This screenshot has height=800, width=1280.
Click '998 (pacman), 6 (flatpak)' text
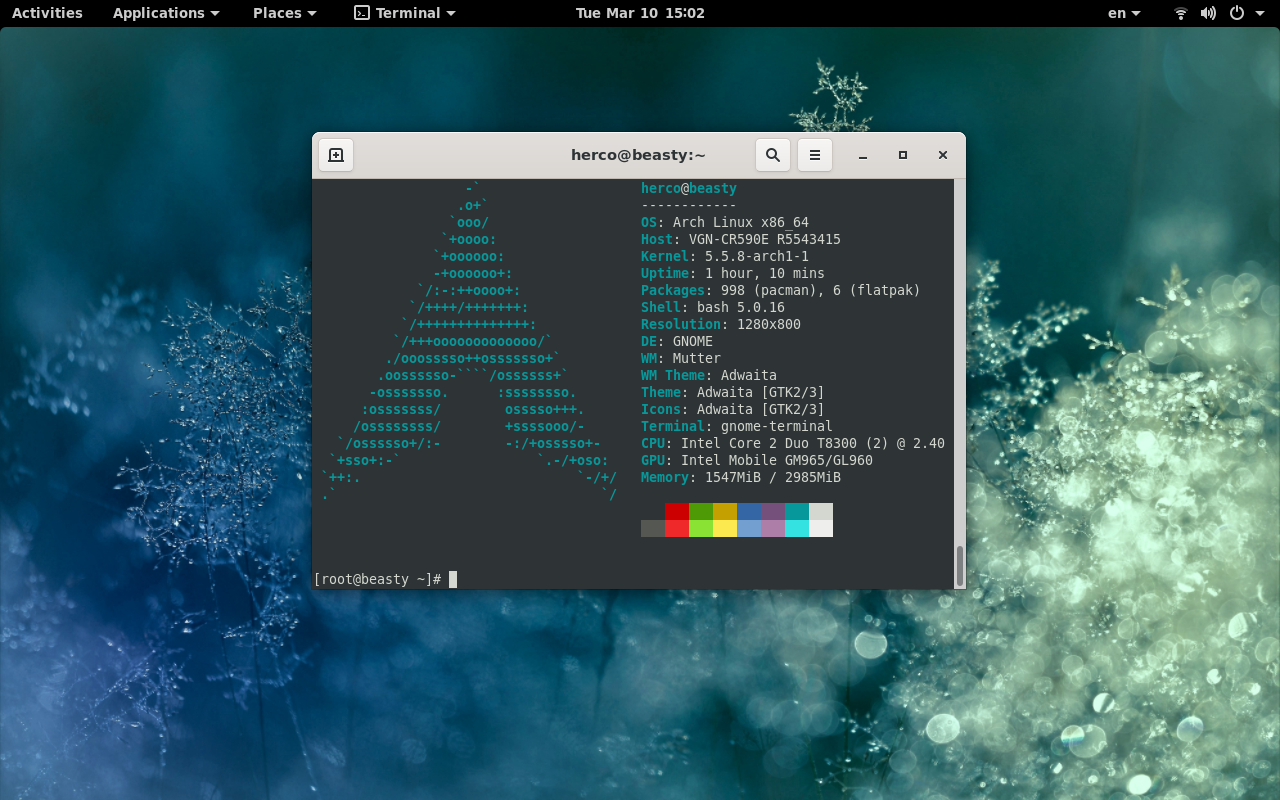point(821,290)
